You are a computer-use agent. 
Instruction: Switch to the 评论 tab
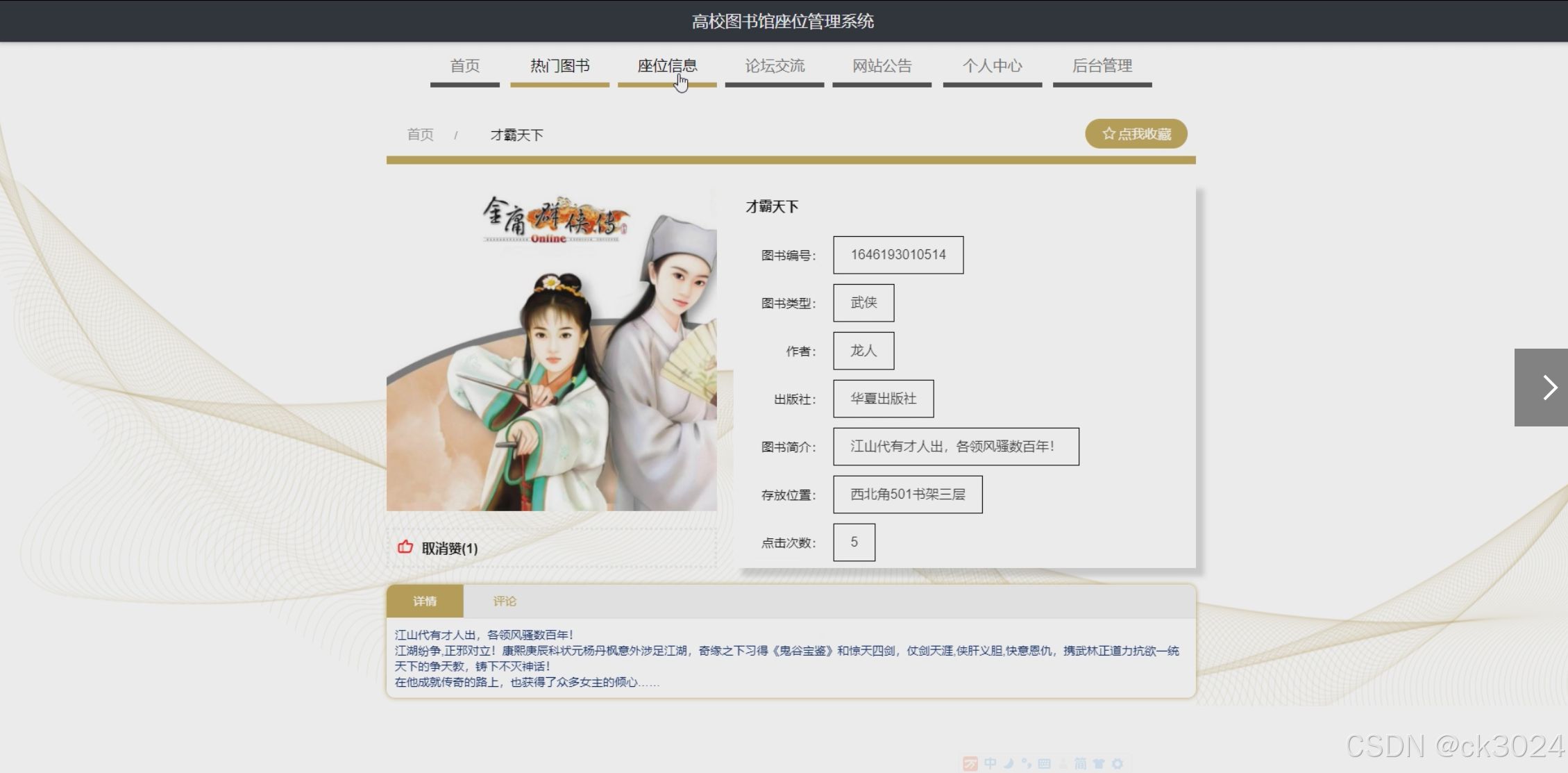click(x=505, y=601)
